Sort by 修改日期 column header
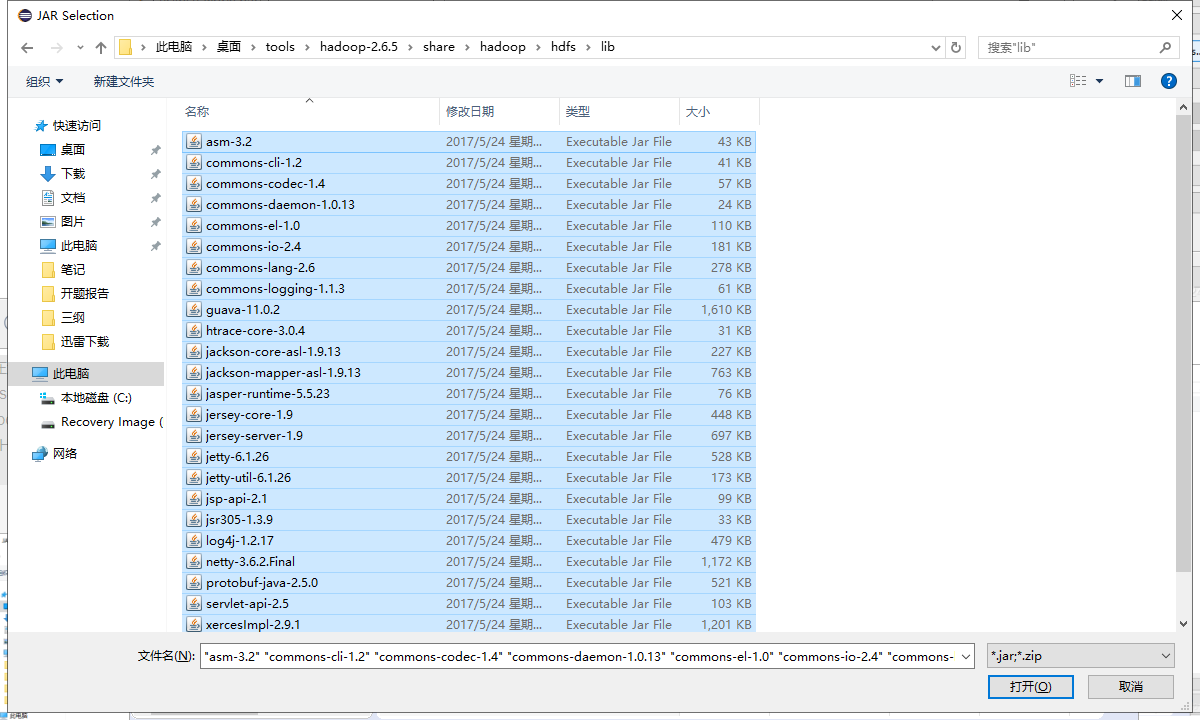 point(500,111)
